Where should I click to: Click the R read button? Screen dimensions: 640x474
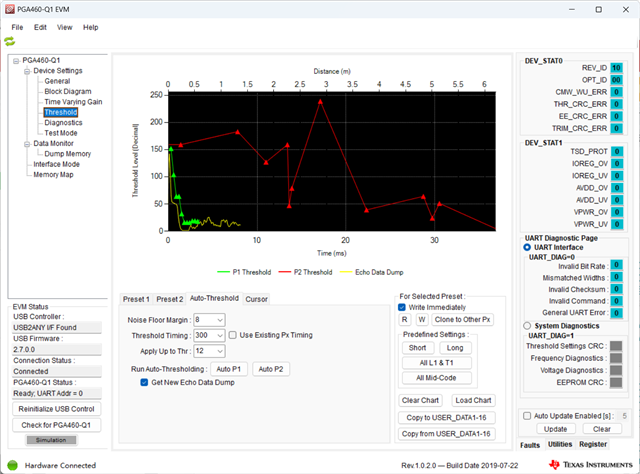(x=404, y=320)
